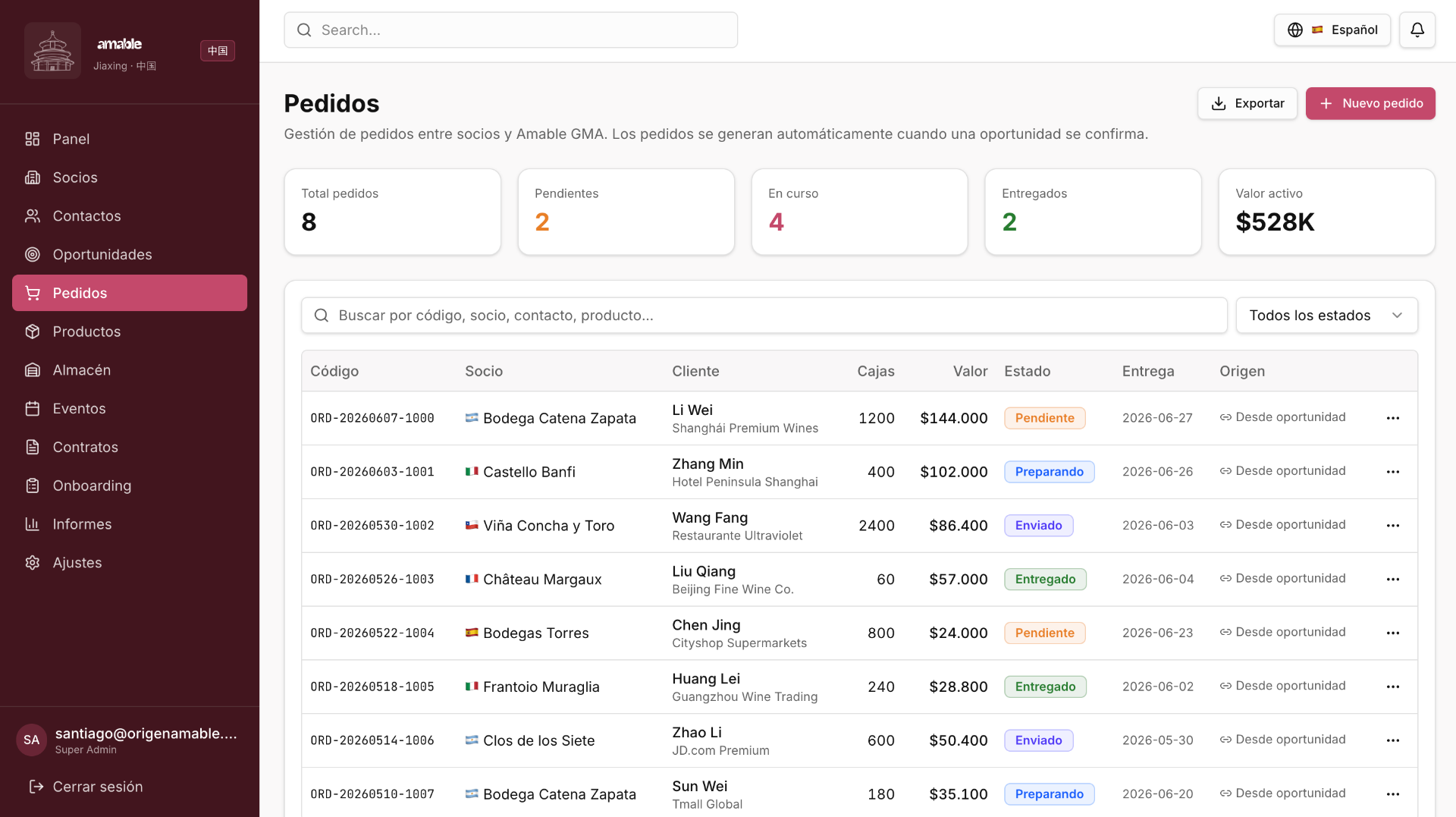The image size is (1456, 817).
Task: Click Exportar button
Action: [1247, 103]
